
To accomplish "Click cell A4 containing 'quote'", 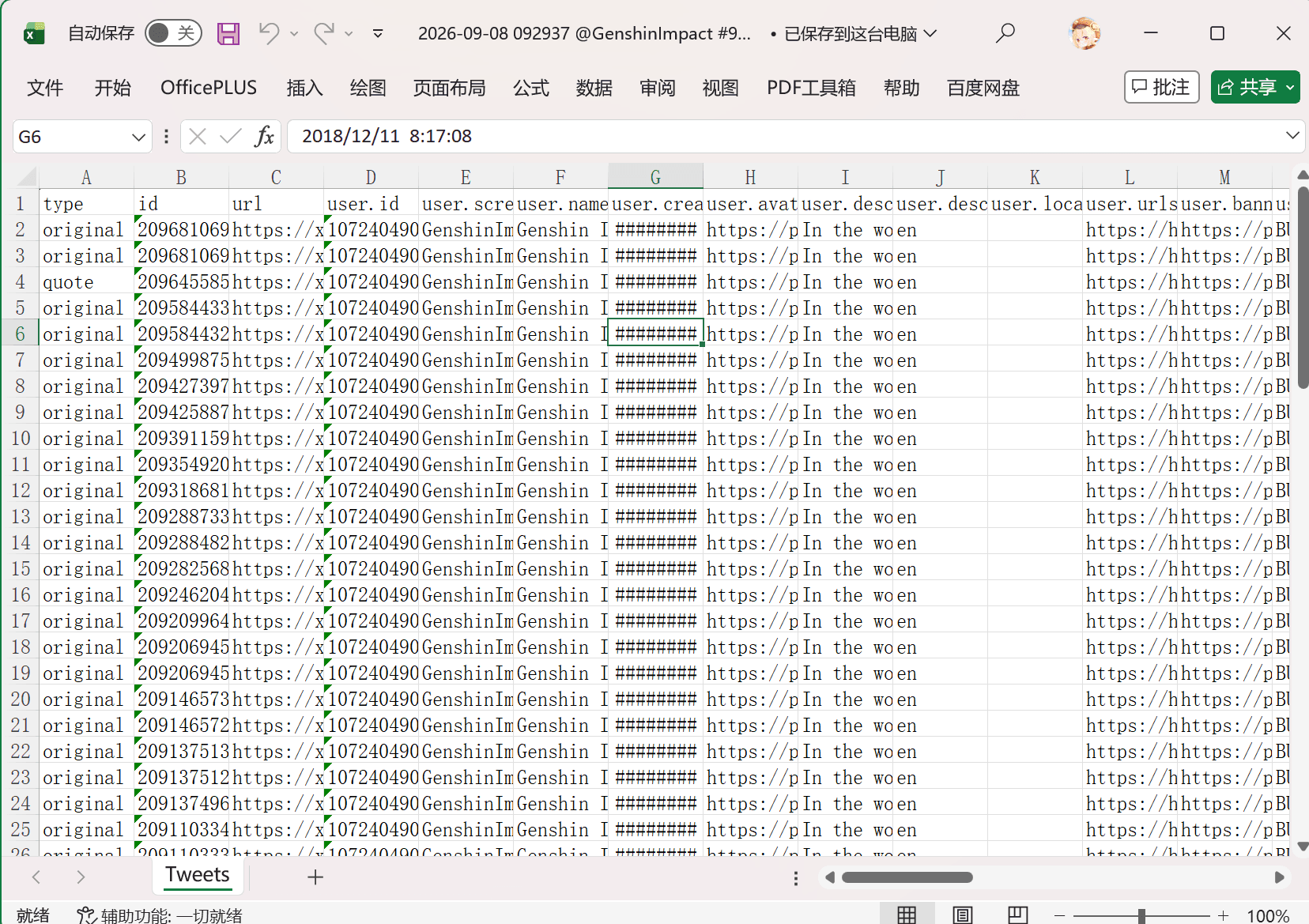I will [x=86, y=282].
